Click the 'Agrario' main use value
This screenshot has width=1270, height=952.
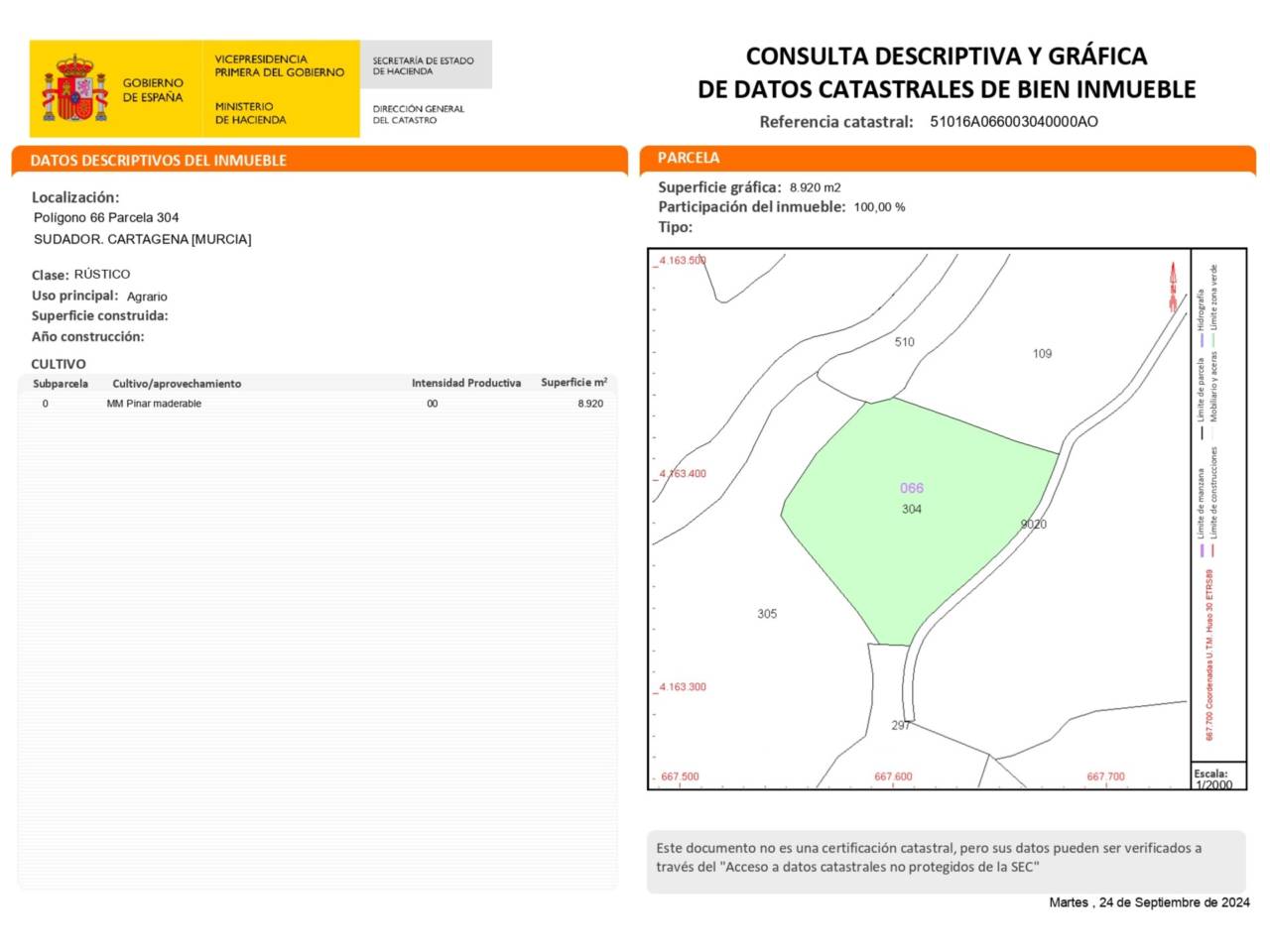click(x=147, y=297)
